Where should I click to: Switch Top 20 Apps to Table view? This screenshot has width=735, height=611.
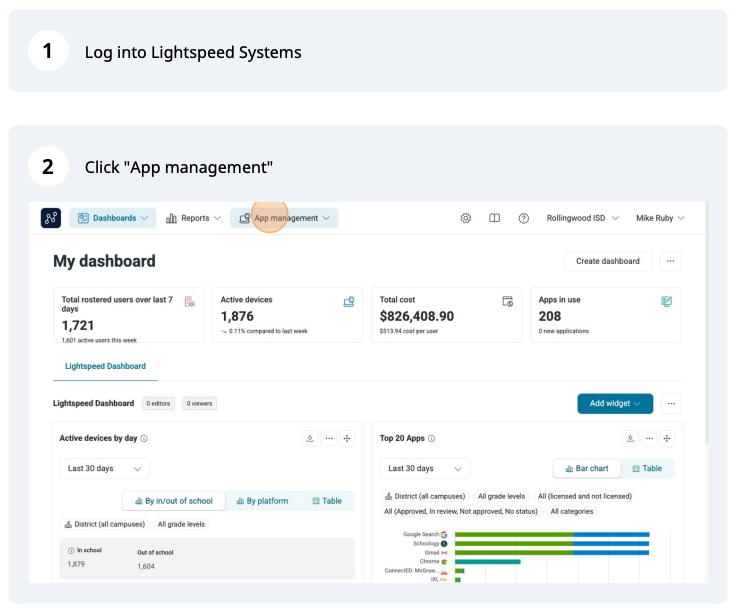(647, 468)
